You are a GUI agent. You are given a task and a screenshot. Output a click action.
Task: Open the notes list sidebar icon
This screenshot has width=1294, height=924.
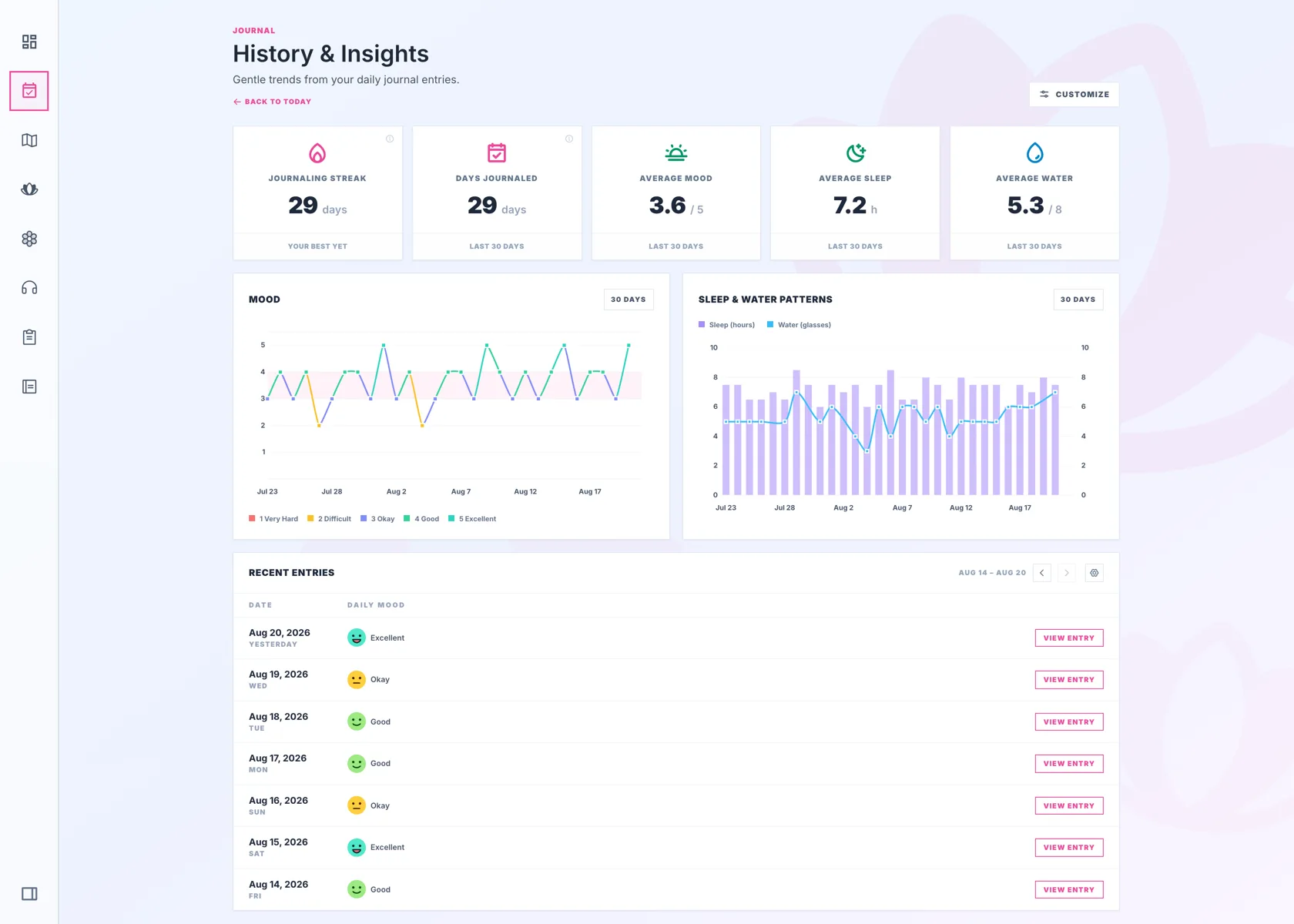click(x=29, y=387)
